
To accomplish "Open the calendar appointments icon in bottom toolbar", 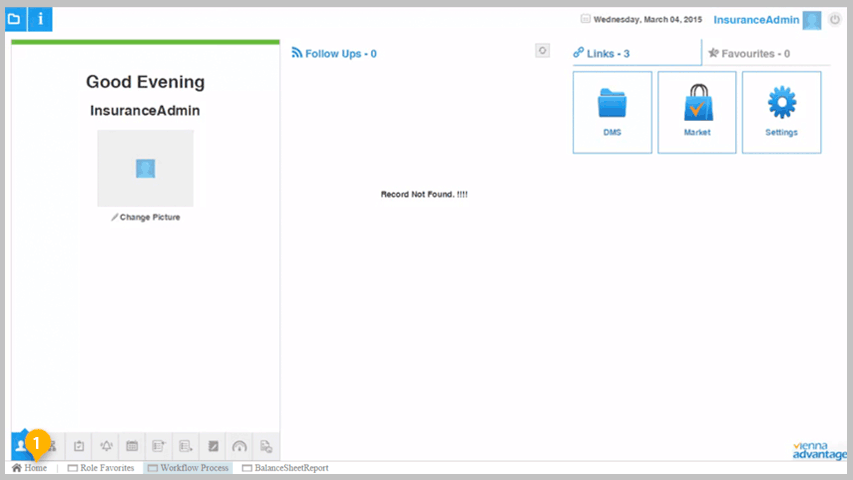I will [x=132, y=446].
